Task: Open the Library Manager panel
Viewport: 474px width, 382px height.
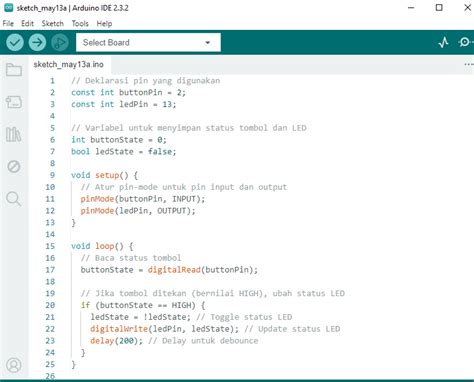Action: pyautogui.click(x=14, y=134)
